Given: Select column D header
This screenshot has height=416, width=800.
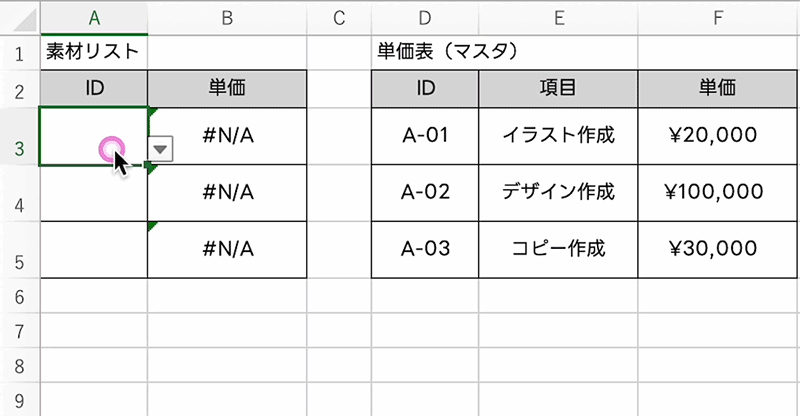Looking at the screenshot, I should click(425, 17).
